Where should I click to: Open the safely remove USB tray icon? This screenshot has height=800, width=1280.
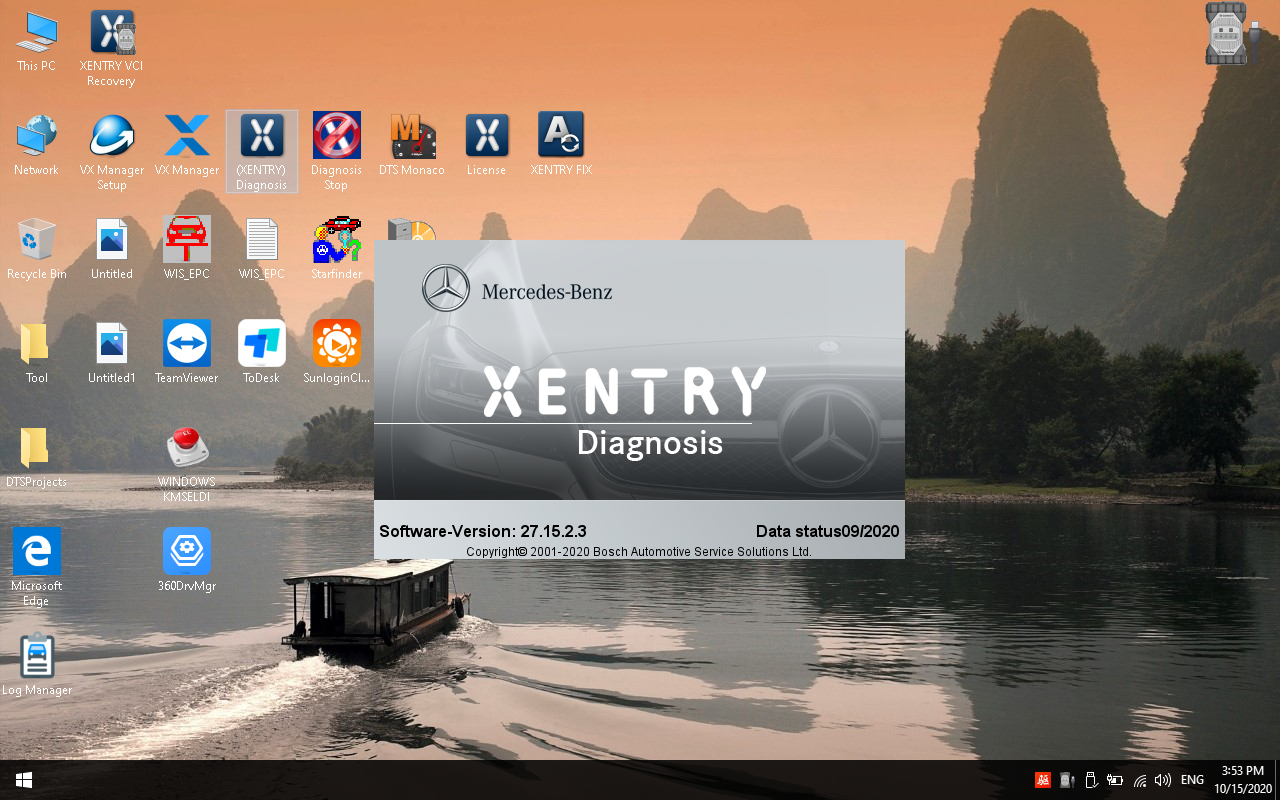[x=1091, y=780]
